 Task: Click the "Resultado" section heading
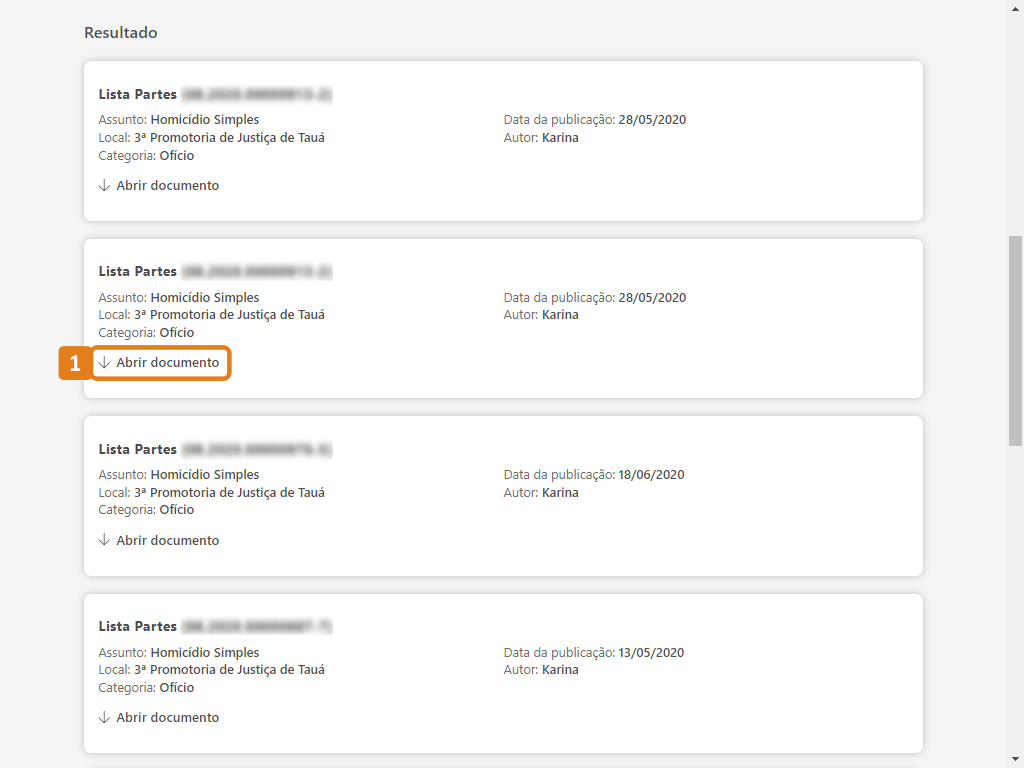[120, 33]
